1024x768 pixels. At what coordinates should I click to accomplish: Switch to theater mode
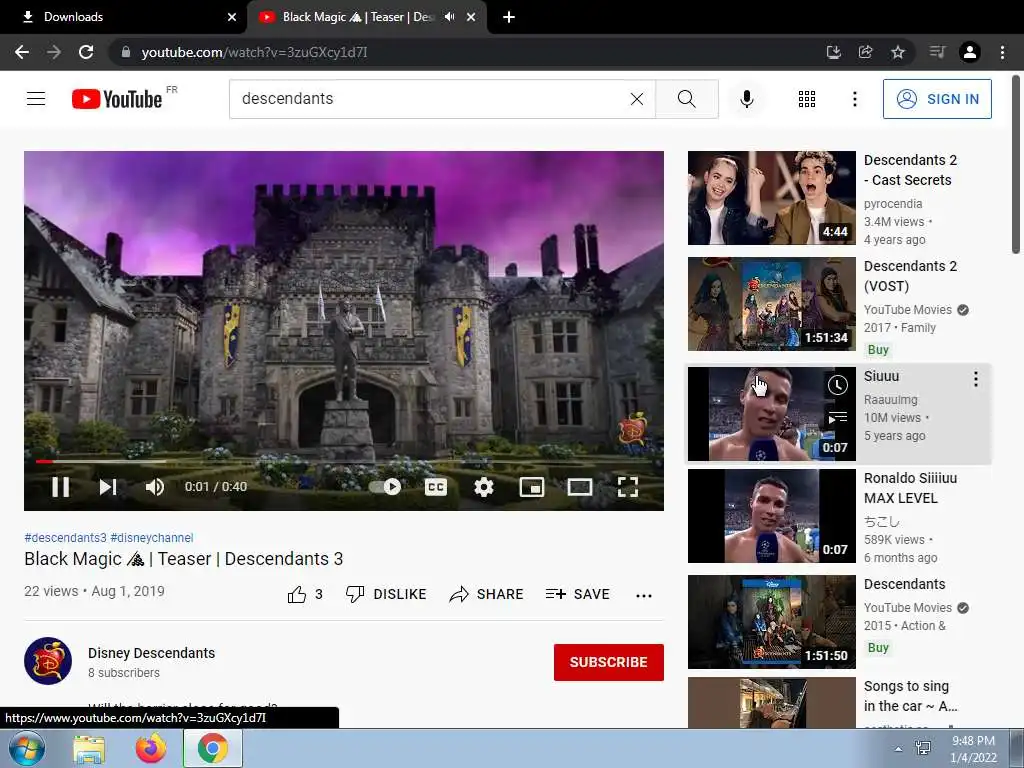pyautogui.click(x=580, y=487)
